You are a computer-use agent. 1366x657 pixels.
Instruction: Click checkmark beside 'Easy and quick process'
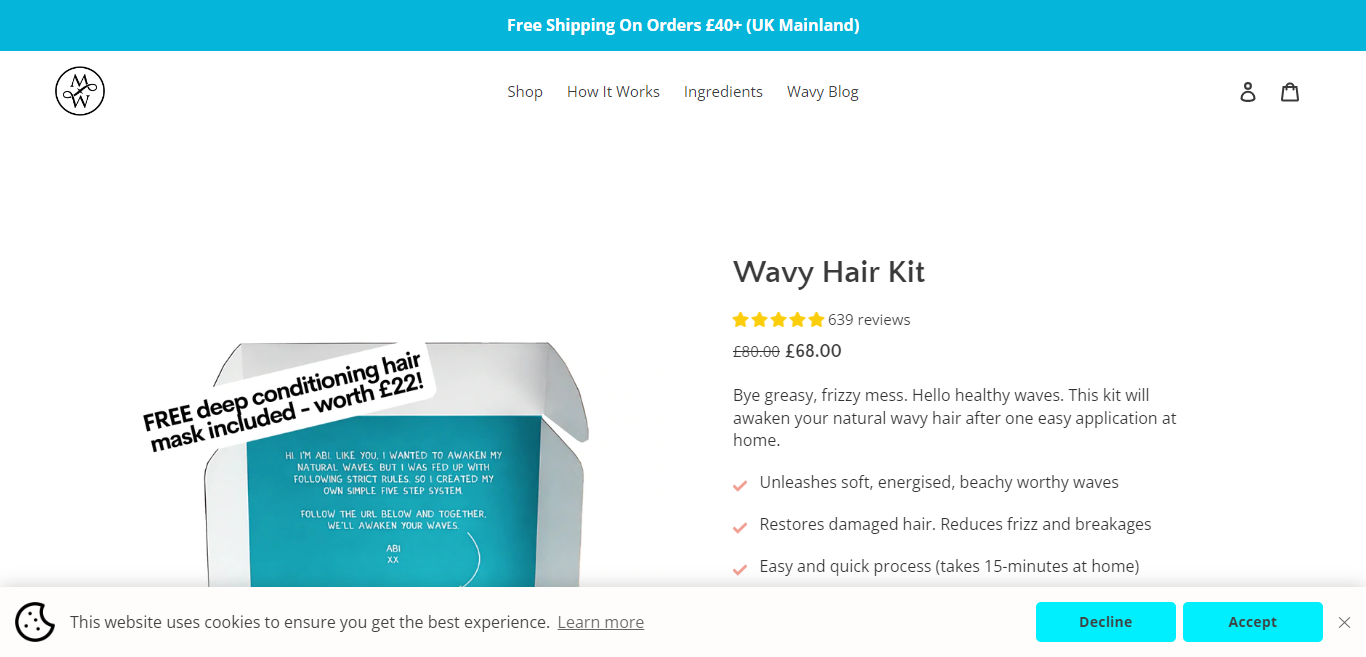click(740, 569)
